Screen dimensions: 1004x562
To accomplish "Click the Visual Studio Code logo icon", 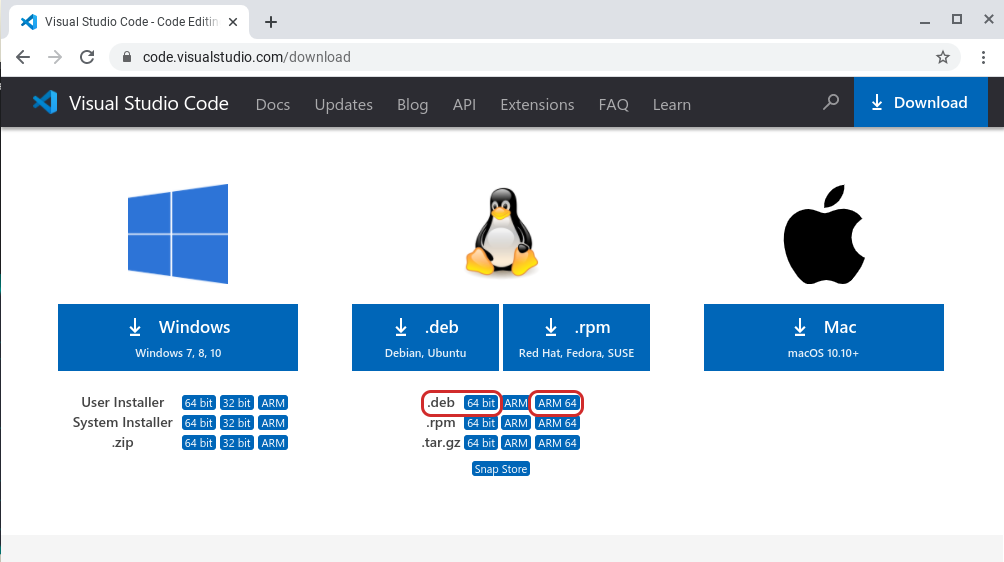I will pos(44,103).
